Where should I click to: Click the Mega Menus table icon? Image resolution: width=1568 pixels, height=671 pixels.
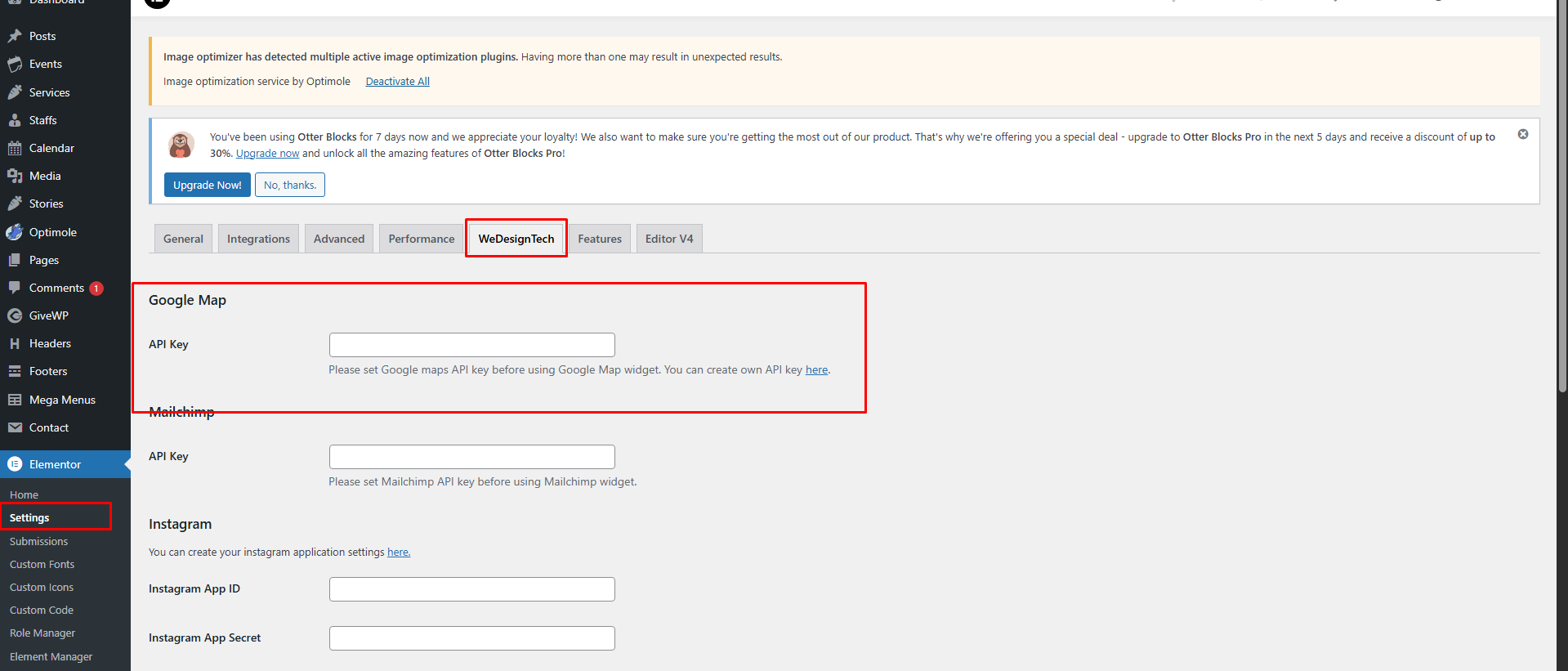point(15,400)
